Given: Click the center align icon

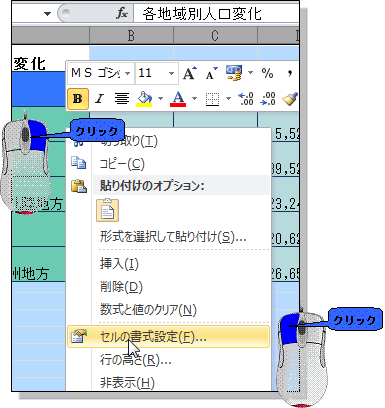Looking at the screenshot, I should [x=122, y=99].
